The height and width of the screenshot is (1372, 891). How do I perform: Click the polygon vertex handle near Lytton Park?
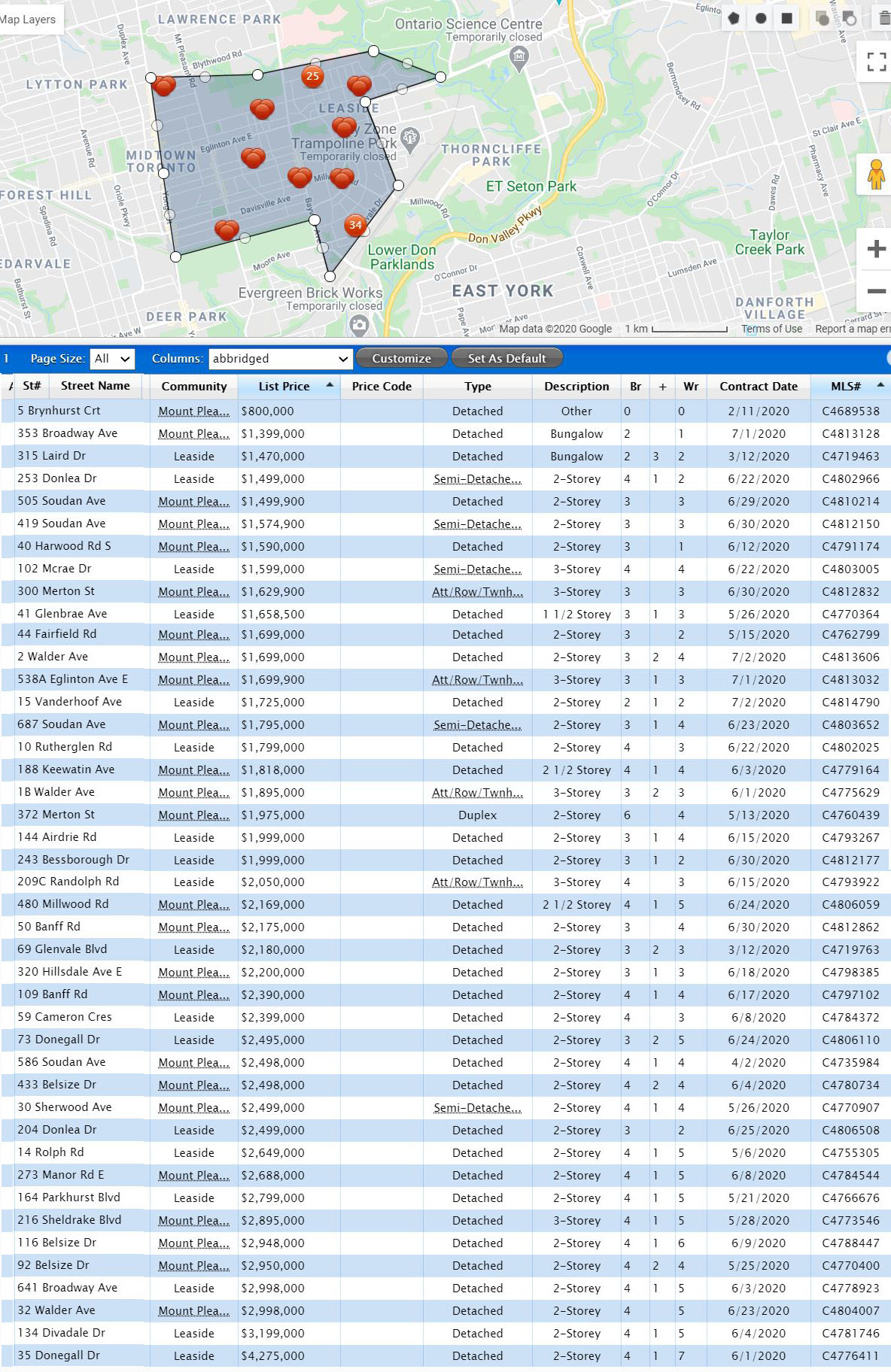click(151, 78)
